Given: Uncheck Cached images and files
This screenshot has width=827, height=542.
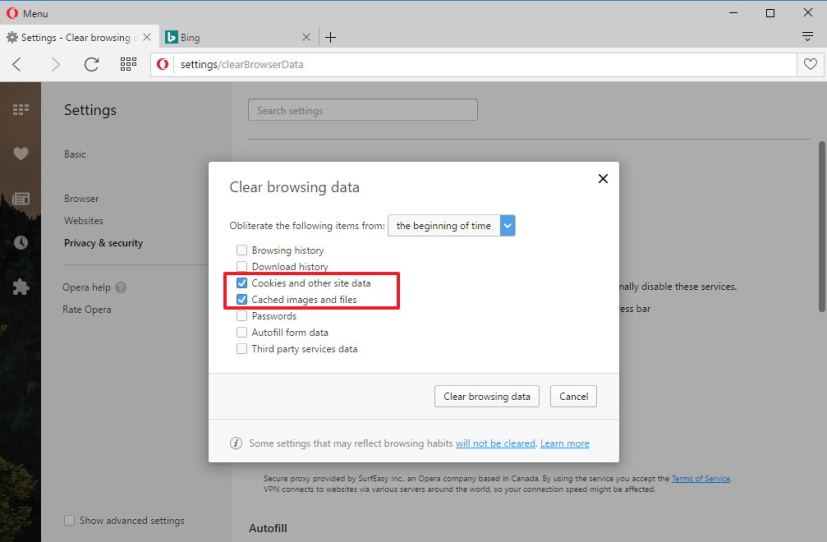Looking at the screenshot, I should 242,299.
